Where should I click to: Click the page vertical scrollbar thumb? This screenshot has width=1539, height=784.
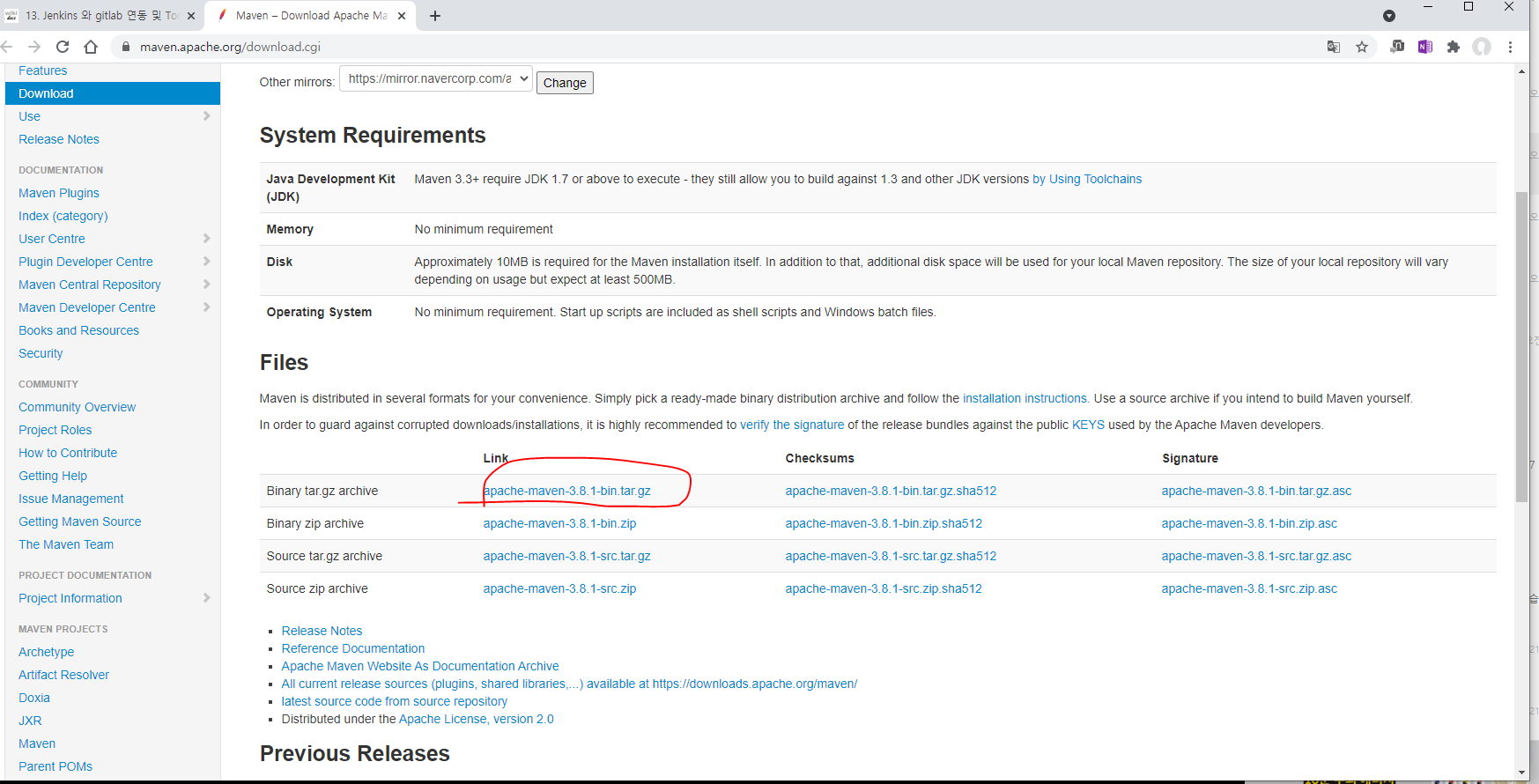1521,346
